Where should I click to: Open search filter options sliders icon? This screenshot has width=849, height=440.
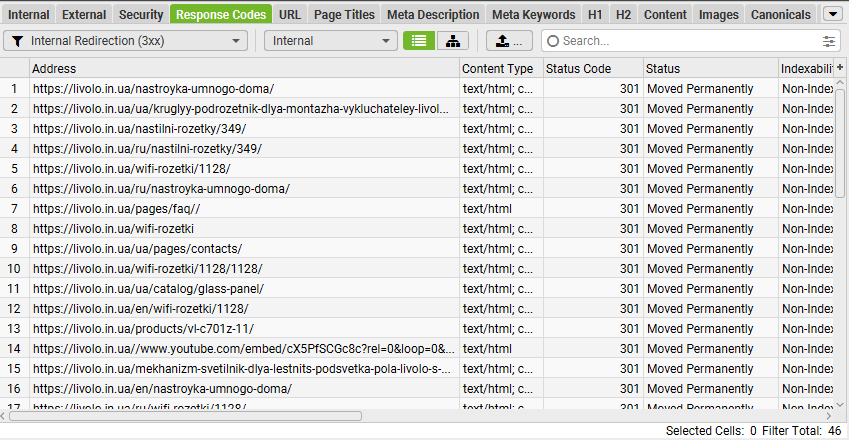828,41
